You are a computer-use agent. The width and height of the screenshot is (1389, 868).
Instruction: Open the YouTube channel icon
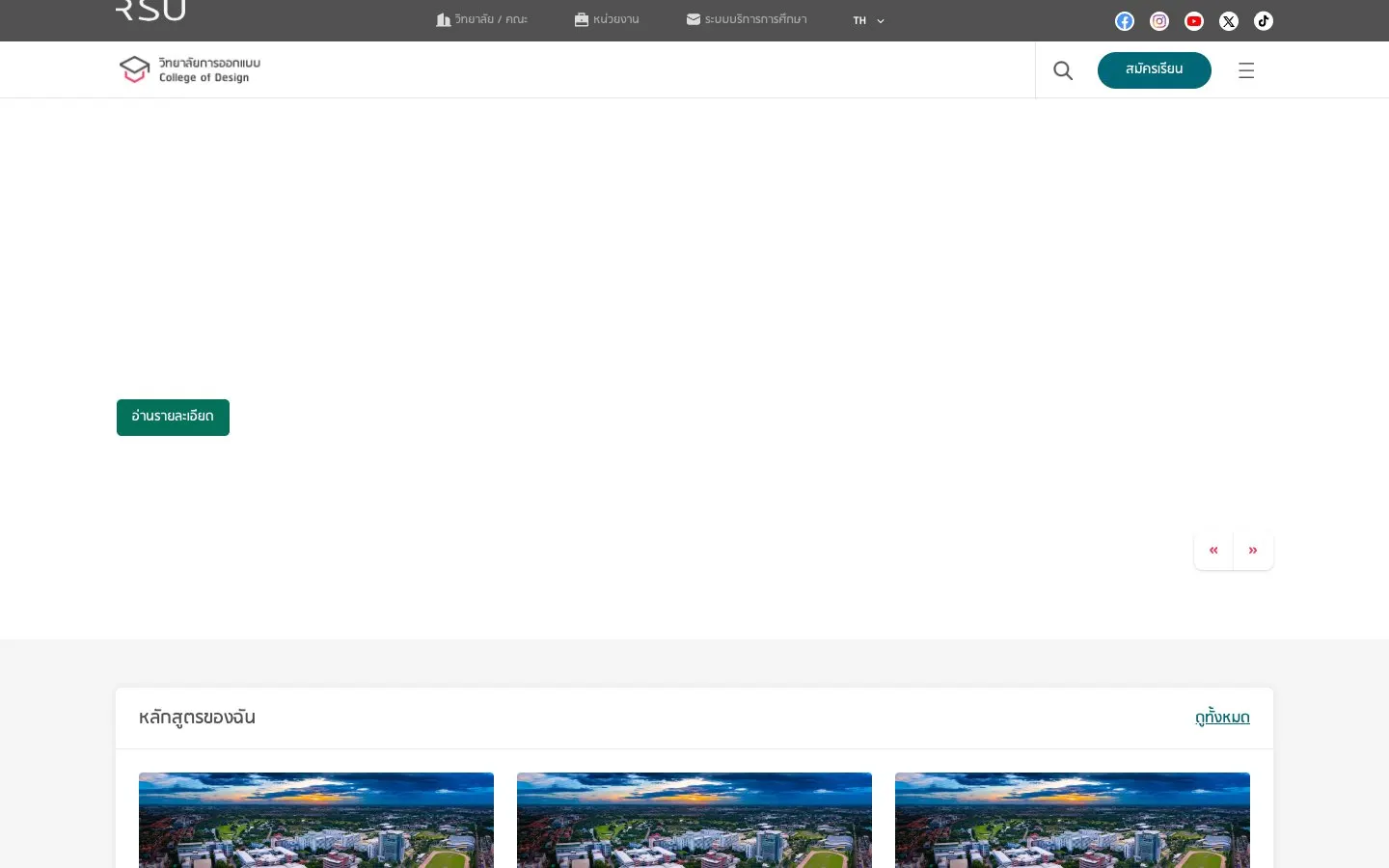tap(1194, 21)
